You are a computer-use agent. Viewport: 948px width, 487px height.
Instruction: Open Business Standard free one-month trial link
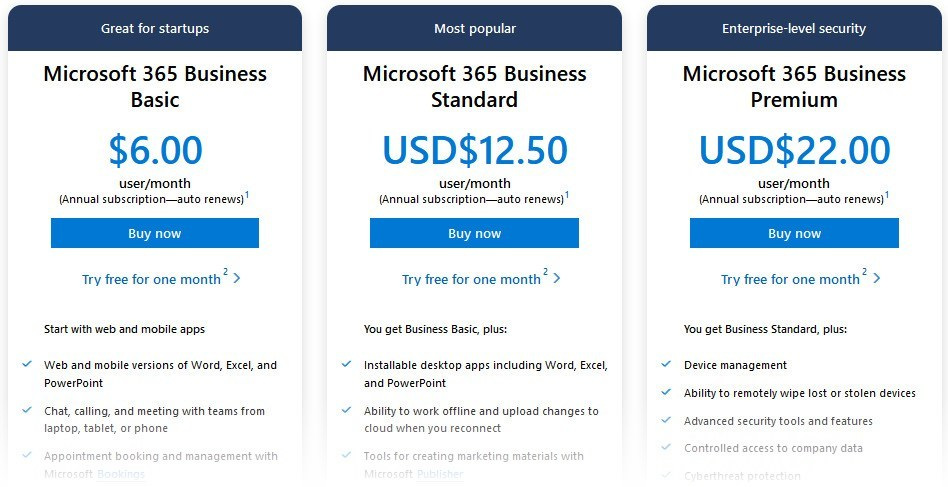point(471,280)
